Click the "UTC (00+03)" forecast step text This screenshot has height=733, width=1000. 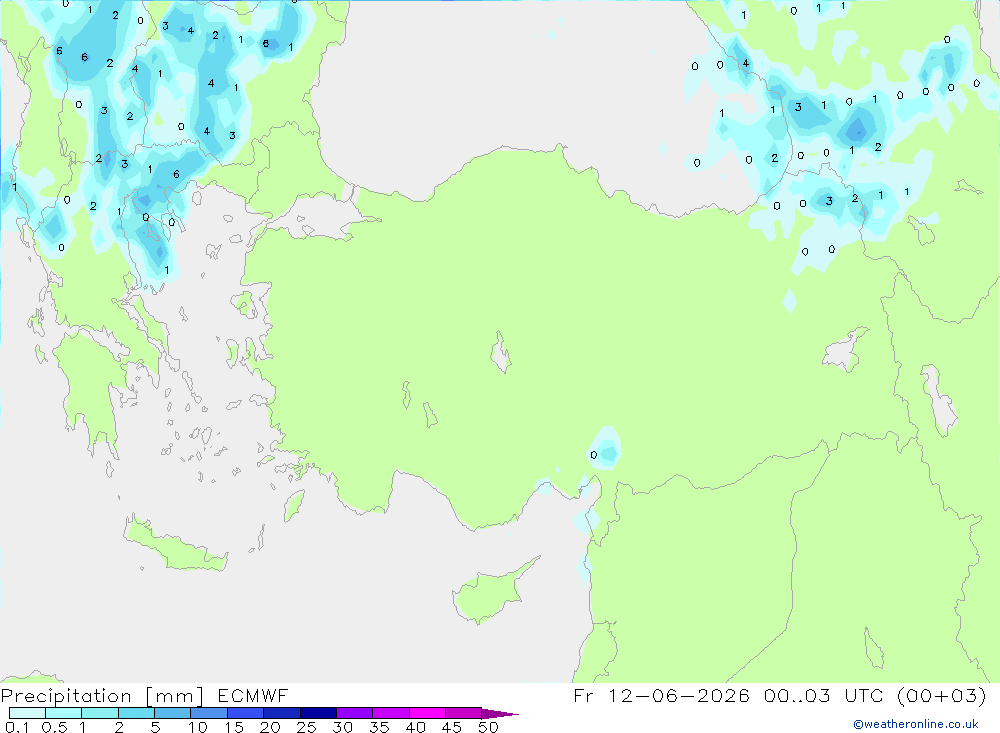click(915, 695)
